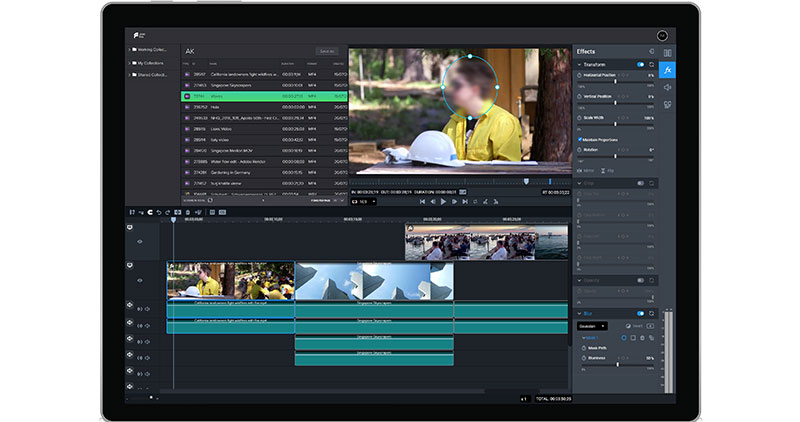Reset the Transform effect settings

(652, 64)
